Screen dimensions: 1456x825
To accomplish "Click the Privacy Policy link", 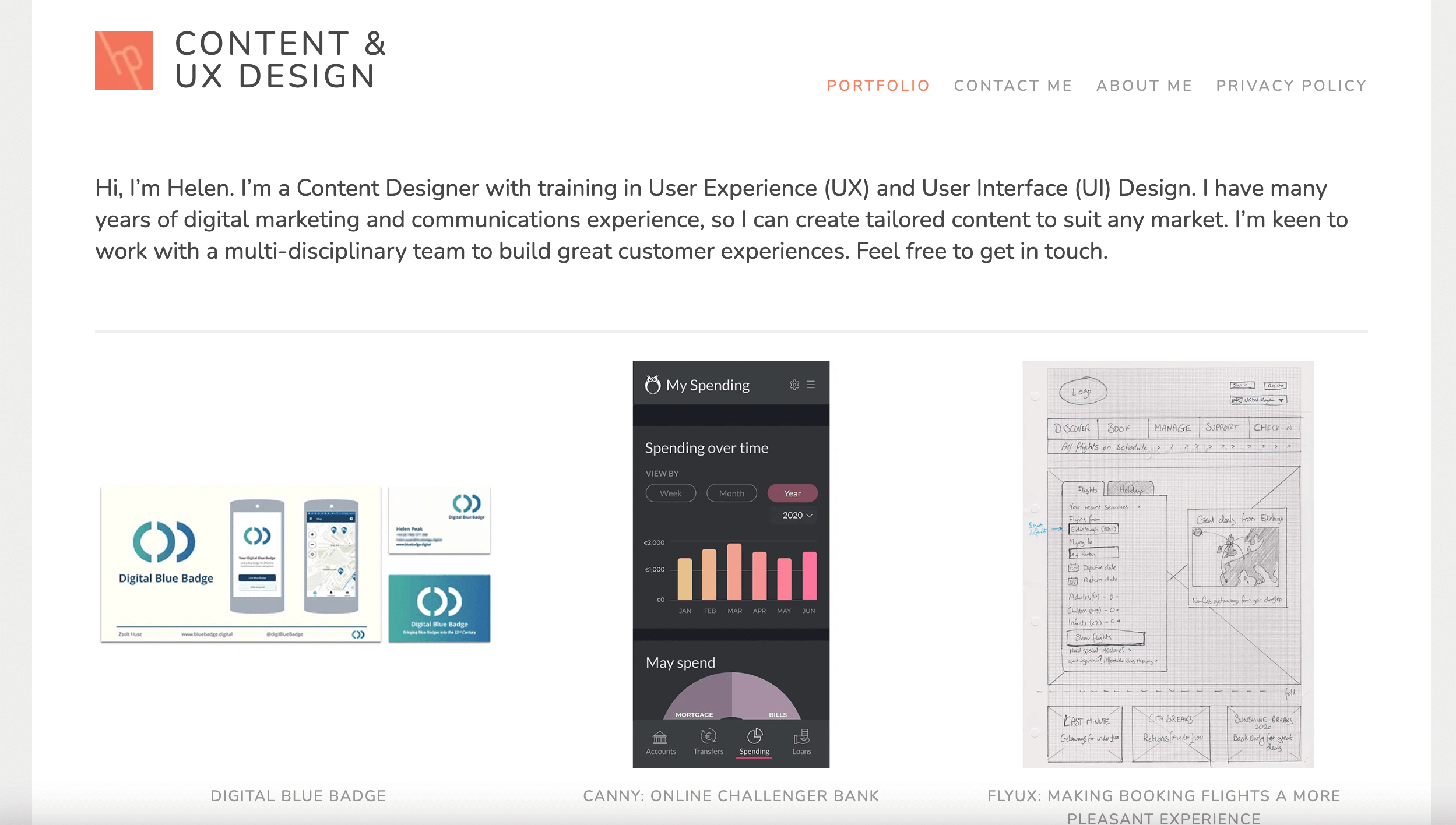I will tap(1291, 85).
